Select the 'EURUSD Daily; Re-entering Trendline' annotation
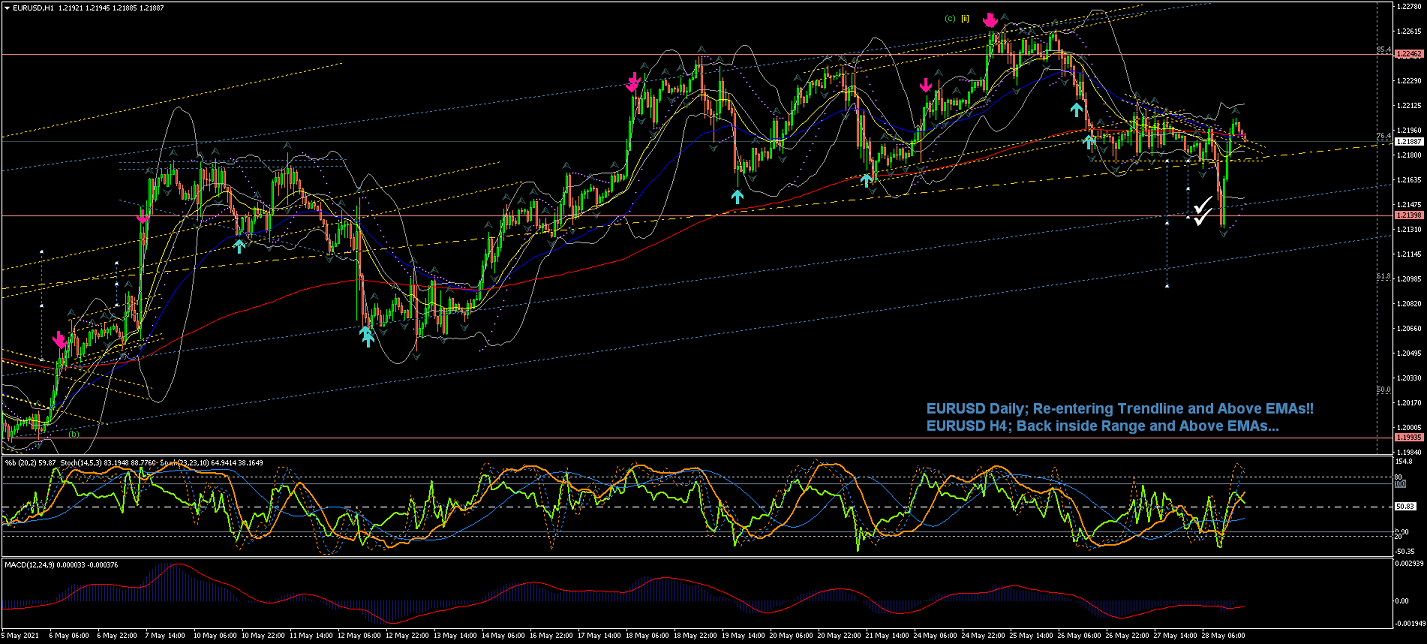 tap(1120, 409)
